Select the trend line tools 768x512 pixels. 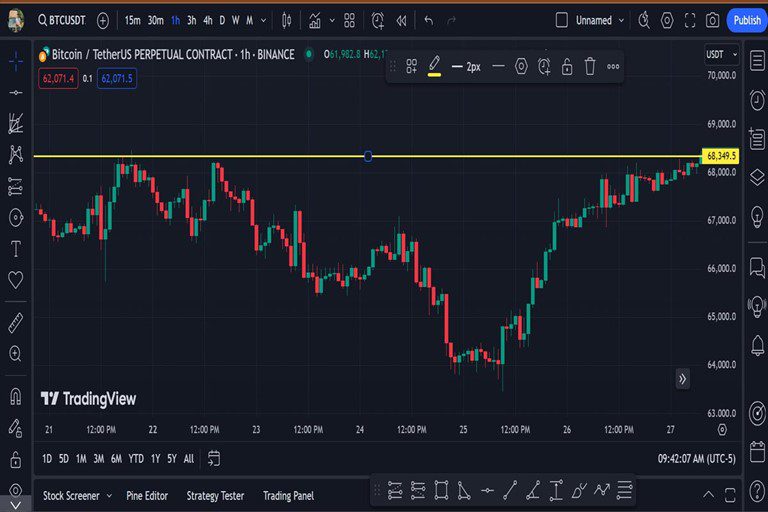click(x=16, y=93)
